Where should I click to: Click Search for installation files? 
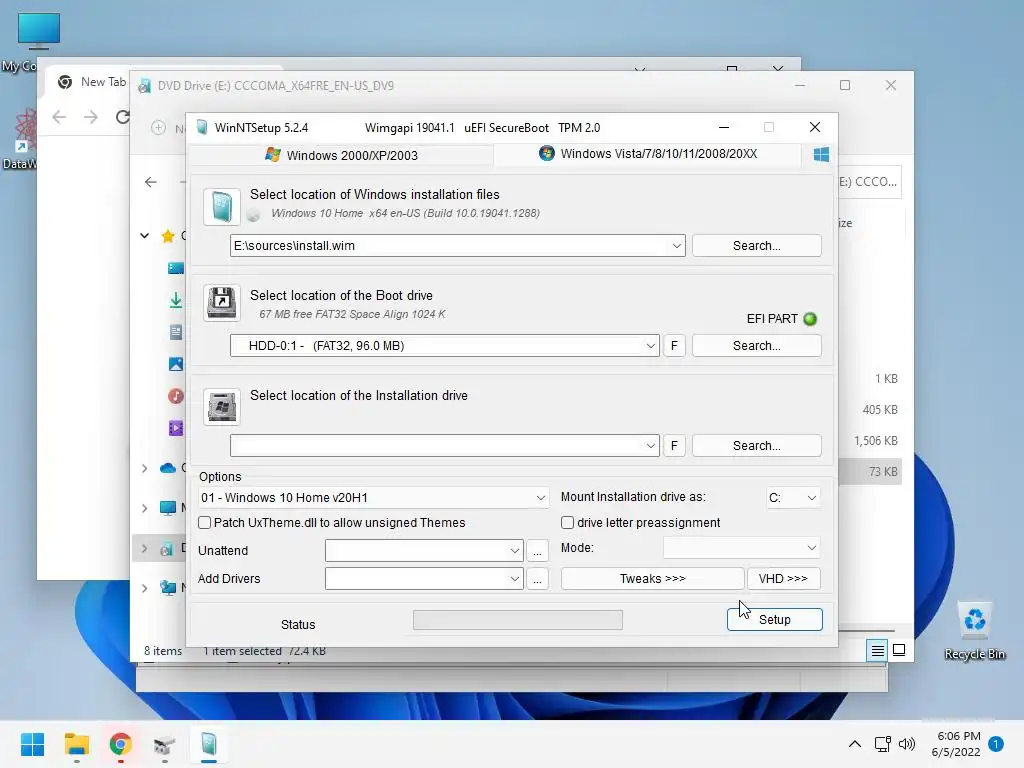(756, 246)
